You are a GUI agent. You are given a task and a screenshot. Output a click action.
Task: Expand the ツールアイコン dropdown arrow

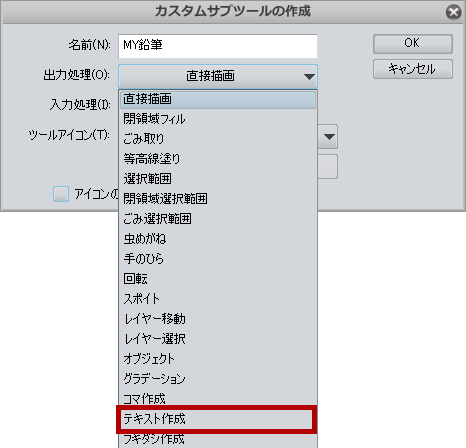click(329, 137)
